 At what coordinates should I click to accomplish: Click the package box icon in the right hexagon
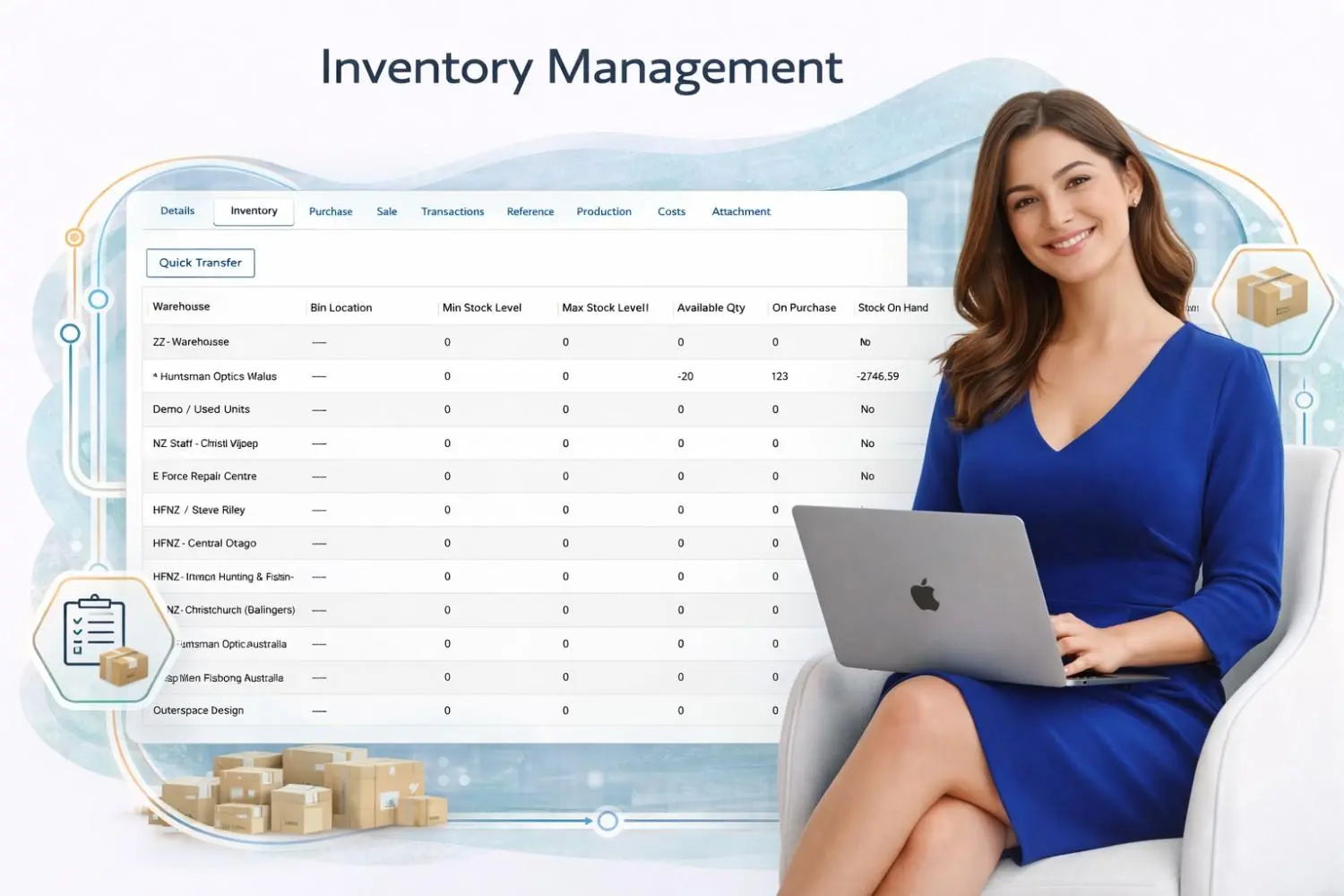[1274, 296]
